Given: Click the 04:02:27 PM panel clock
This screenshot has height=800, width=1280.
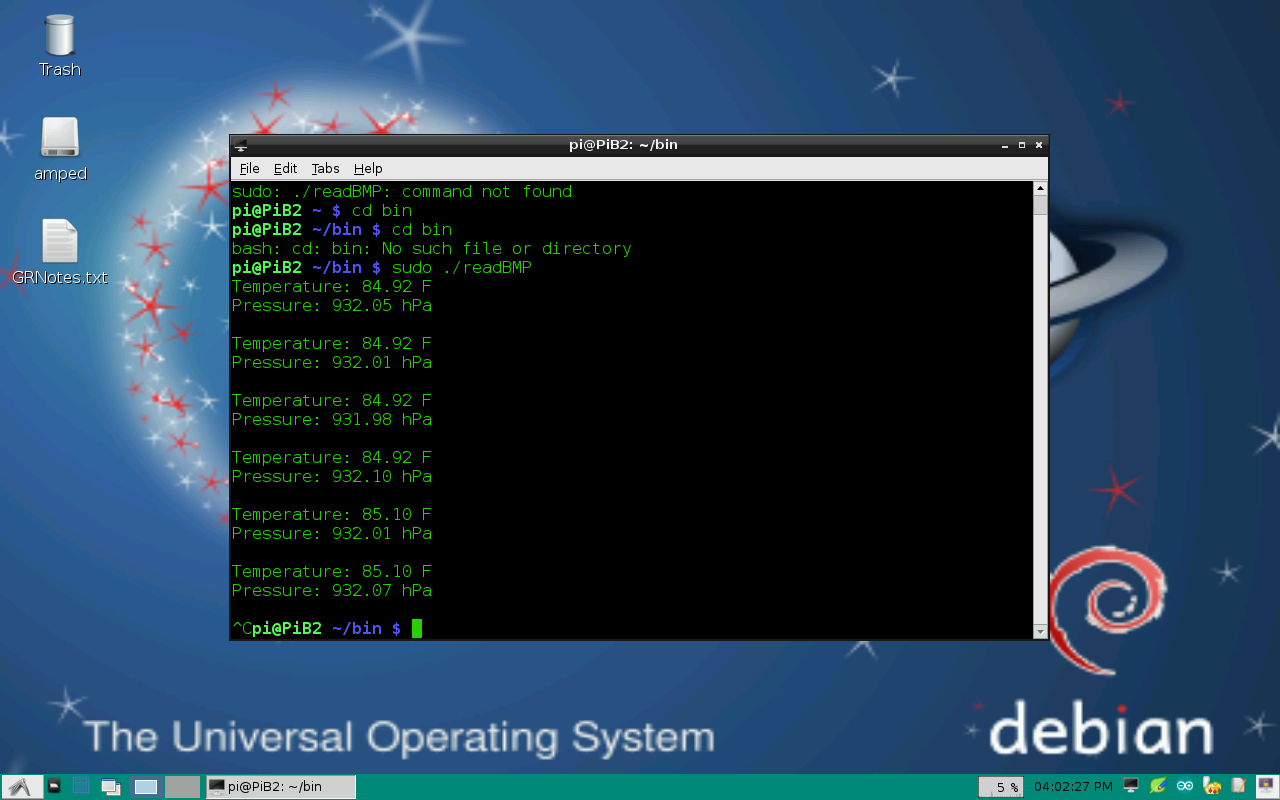Looking at the screenshot, I should pos(1073,787).
